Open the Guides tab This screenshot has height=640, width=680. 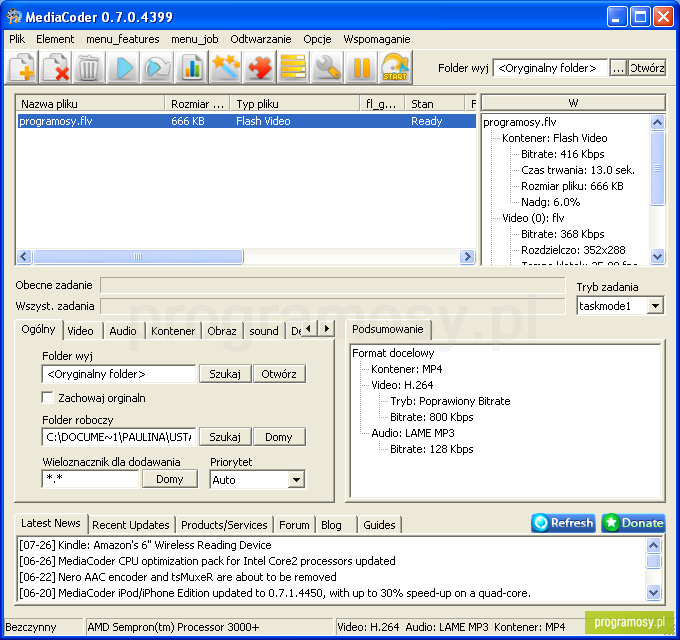coord(379,525)
